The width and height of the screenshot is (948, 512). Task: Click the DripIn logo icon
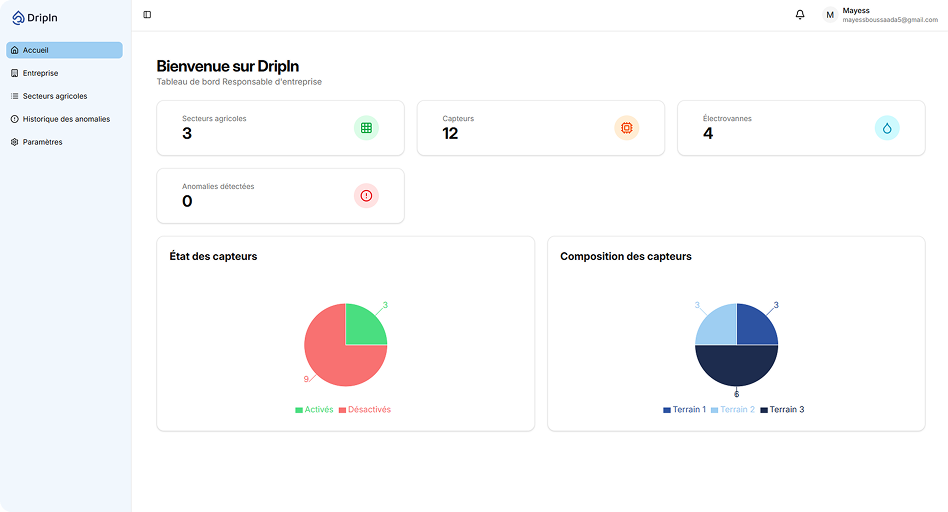coord(18,18)
